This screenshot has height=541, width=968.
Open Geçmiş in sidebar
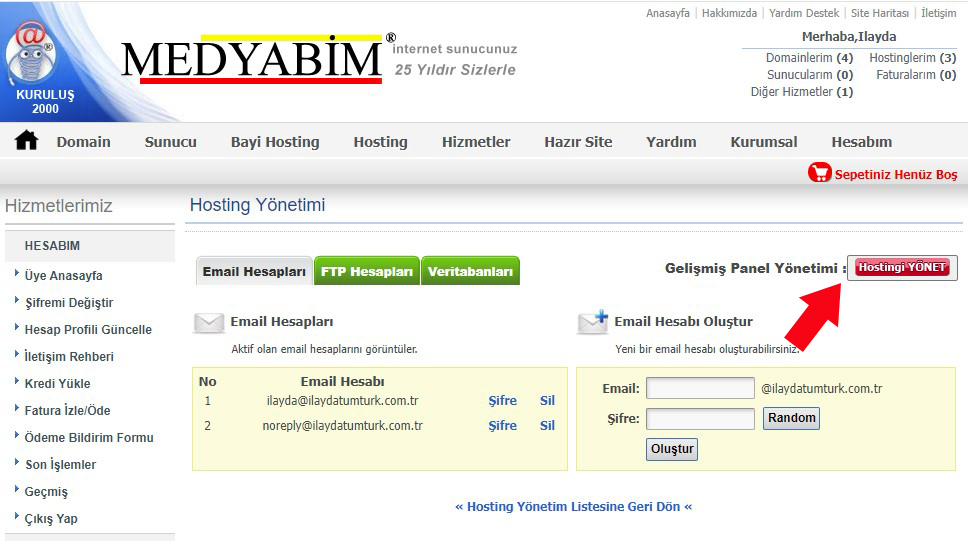tap(46, 492)
